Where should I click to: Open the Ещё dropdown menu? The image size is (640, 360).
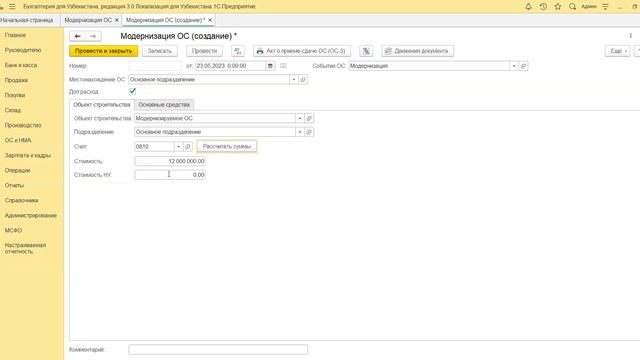click(618, 51)
